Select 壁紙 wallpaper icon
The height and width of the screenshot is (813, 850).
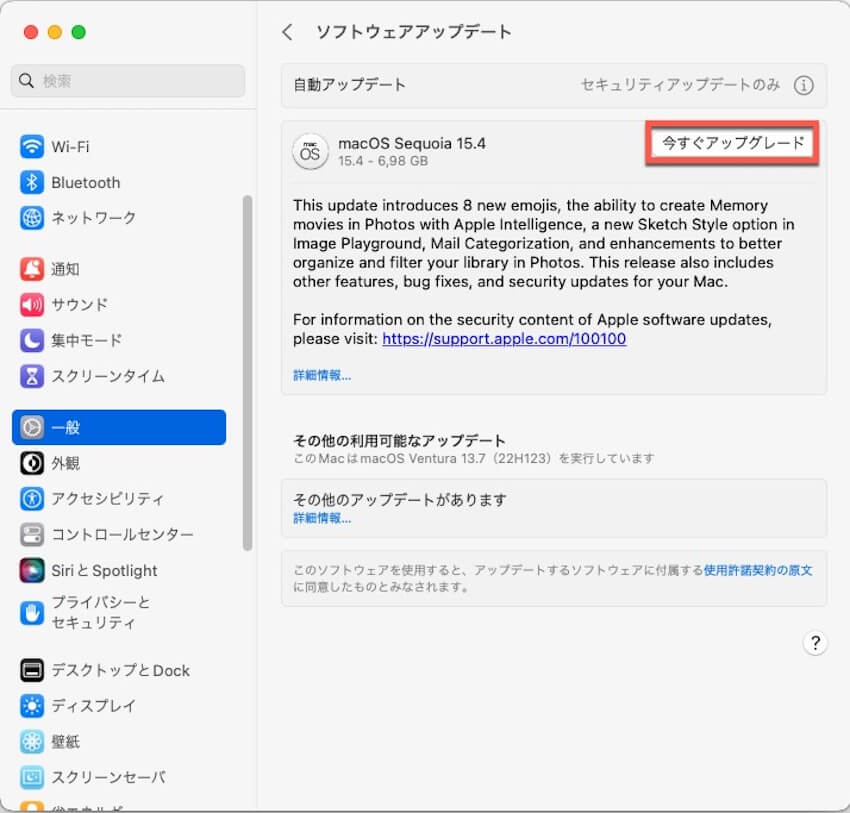(31, 741)
